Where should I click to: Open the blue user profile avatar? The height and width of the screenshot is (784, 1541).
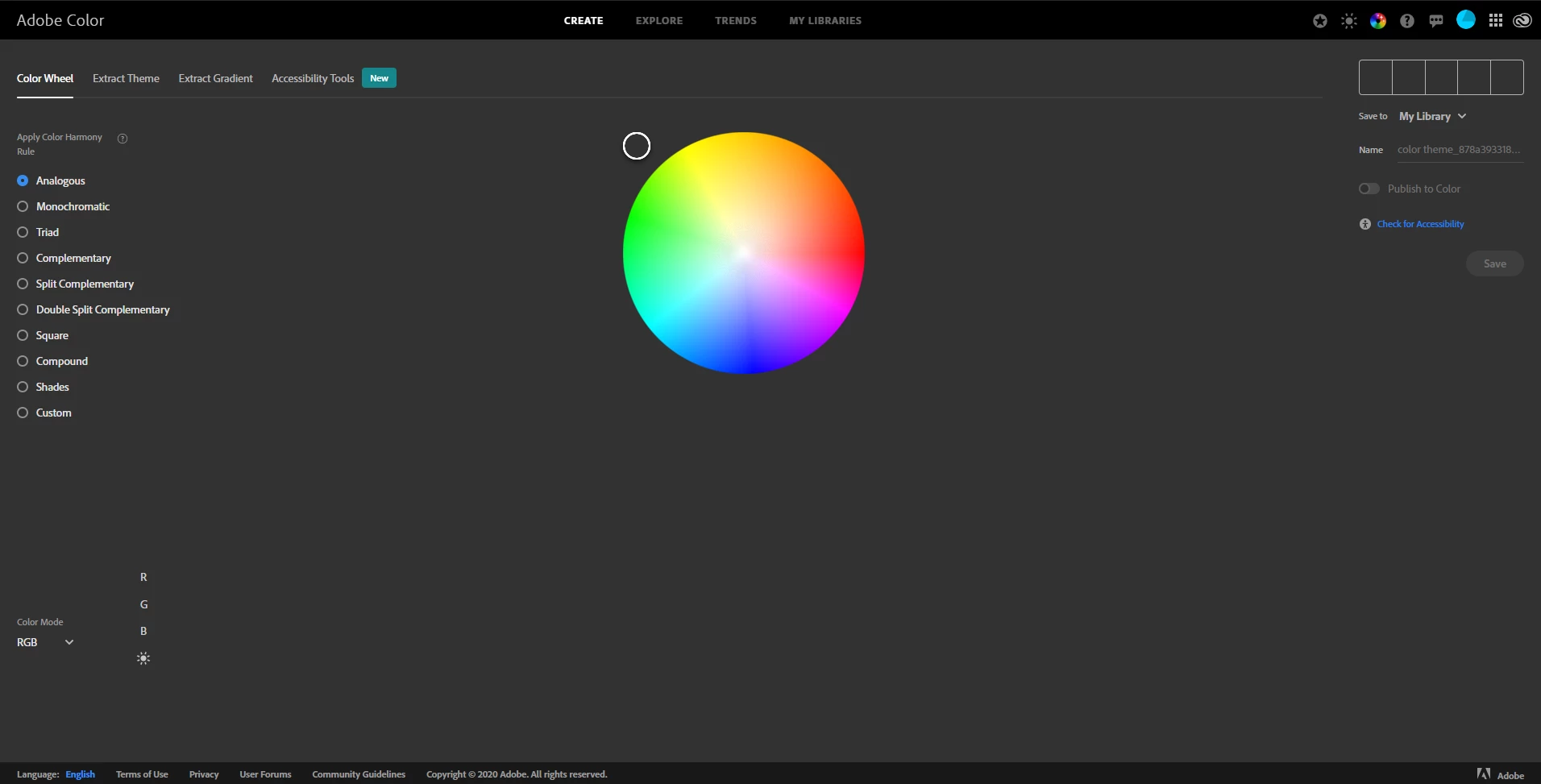click(x=1466, y=20)
